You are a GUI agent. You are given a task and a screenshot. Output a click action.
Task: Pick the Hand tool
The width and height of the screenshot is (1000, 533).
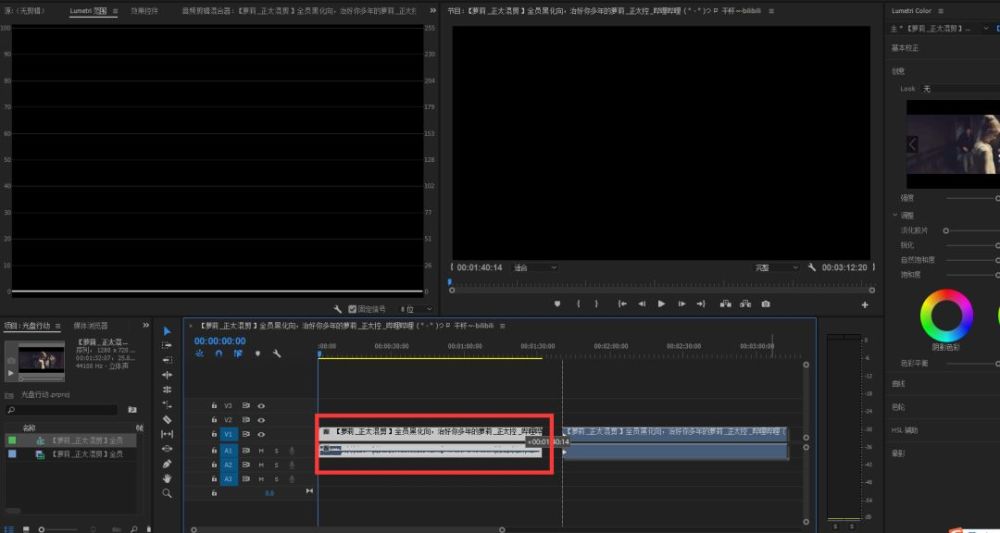(167, 478)
